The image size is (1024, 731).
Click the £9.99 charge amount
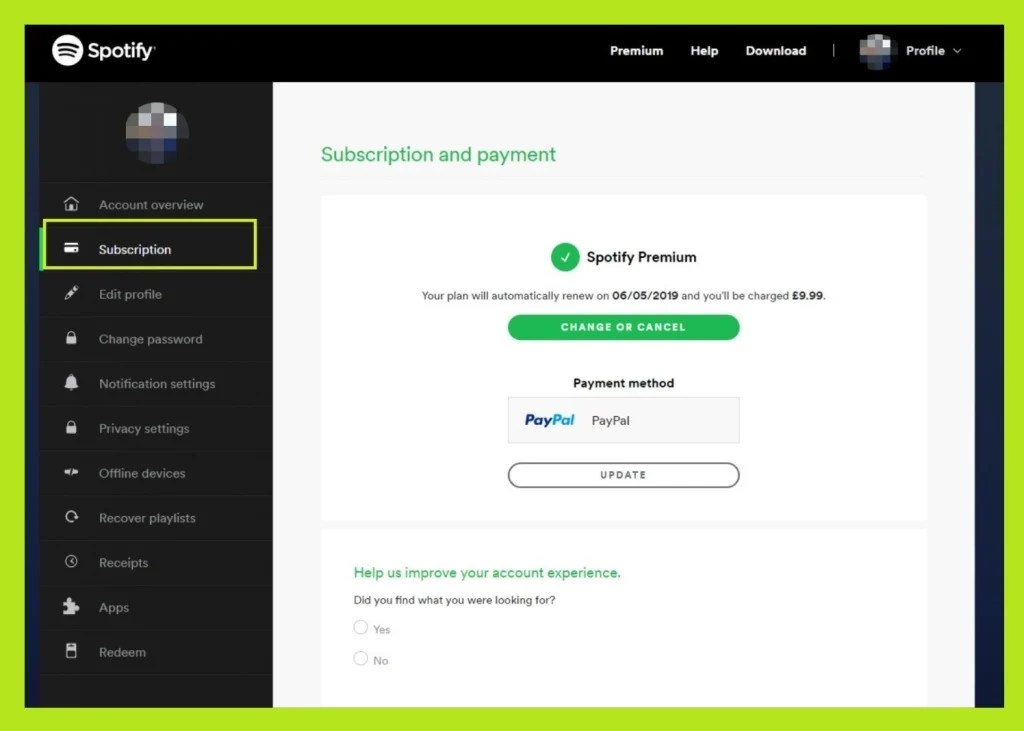(807, 295)
